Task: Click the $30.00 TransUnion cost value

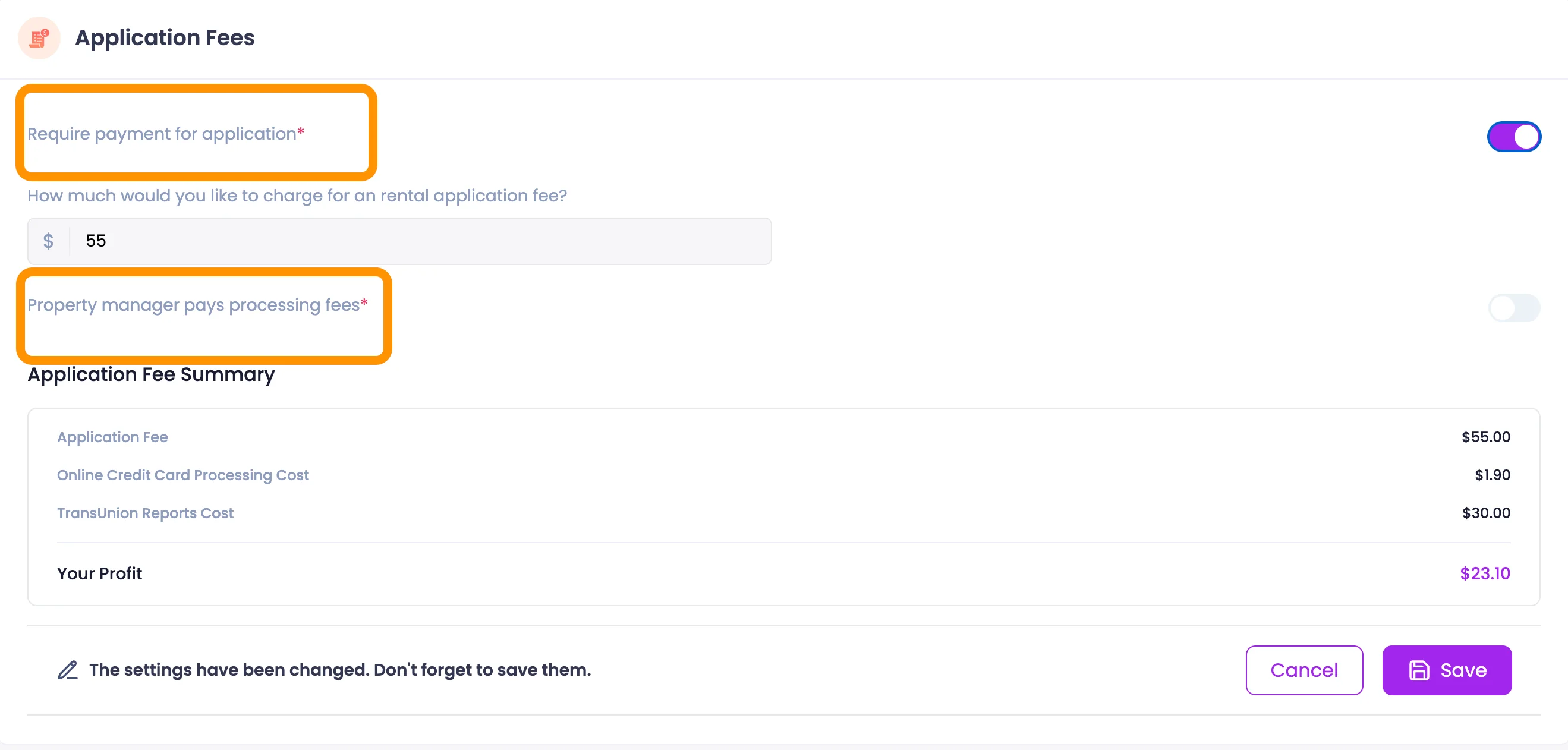Action: 1486,513
